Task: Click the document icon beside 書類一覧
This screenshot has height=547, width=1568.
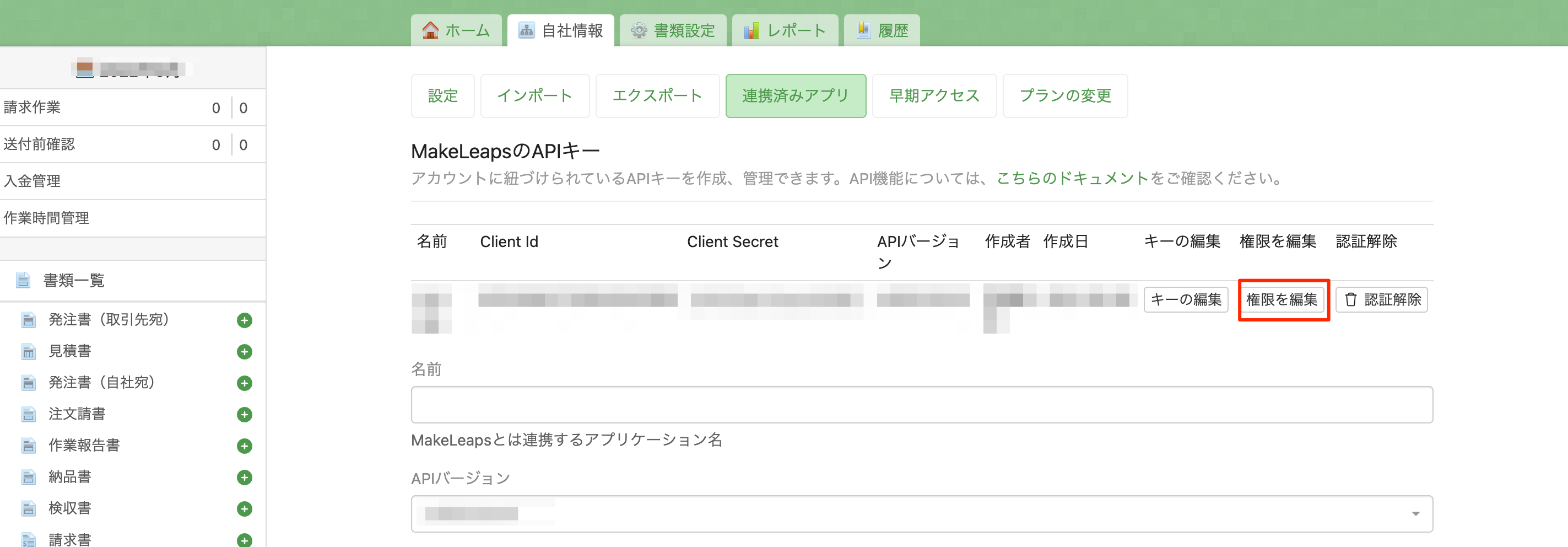Action: [x=23, y=280]
